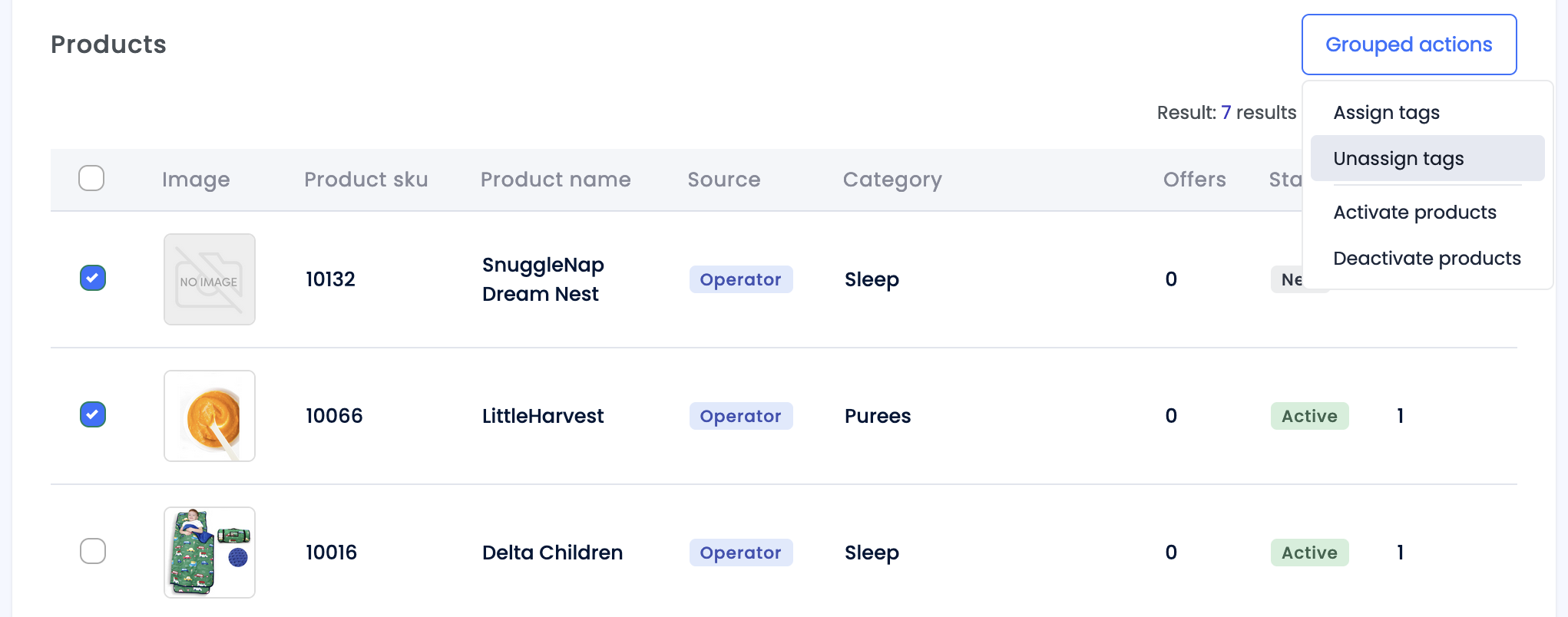
Task: Click the NO IMAGE placeholder for SnuggleNap Dream Nest
Action: (x=209, y=279)
